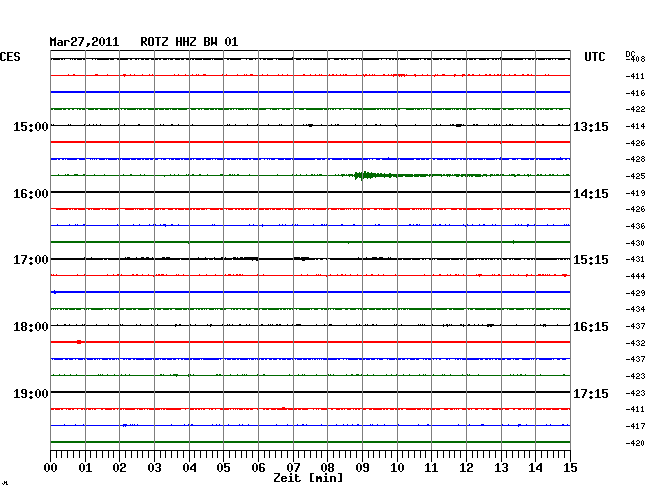Click the DC offset value -408
Screen dimensions: 650x494
636,59
